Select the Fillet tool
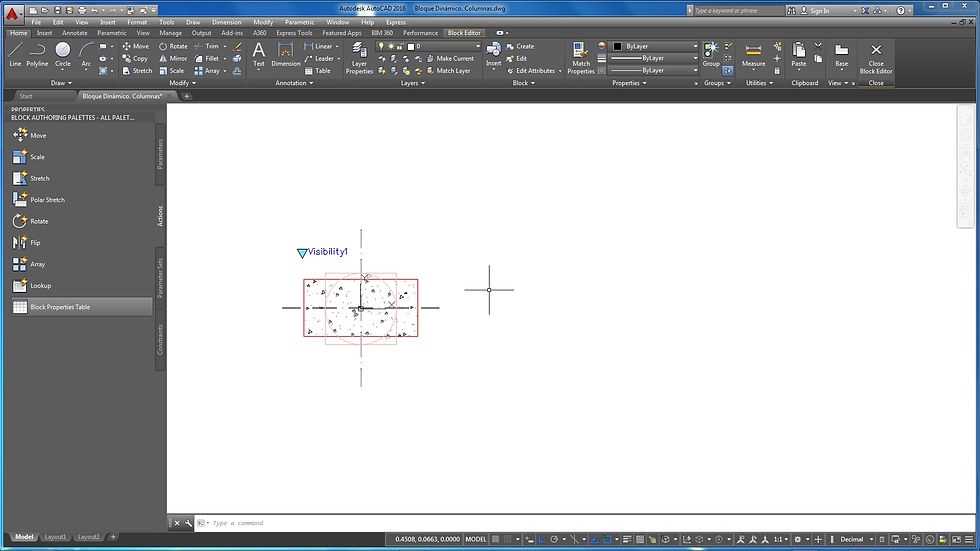 point(207,59)
